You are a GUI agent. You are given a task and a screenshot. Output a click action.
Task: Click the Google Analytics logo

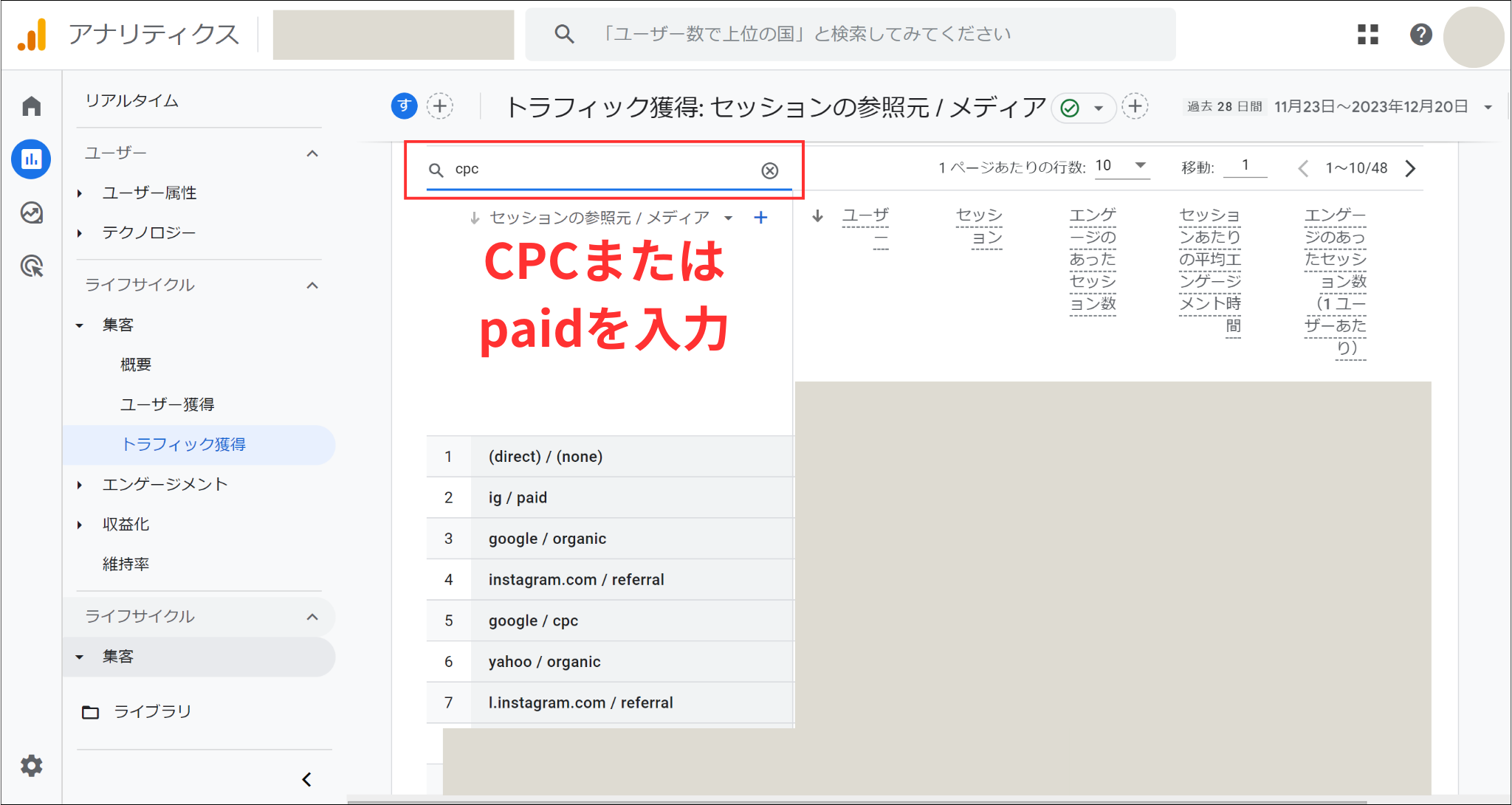click(32, 35)
